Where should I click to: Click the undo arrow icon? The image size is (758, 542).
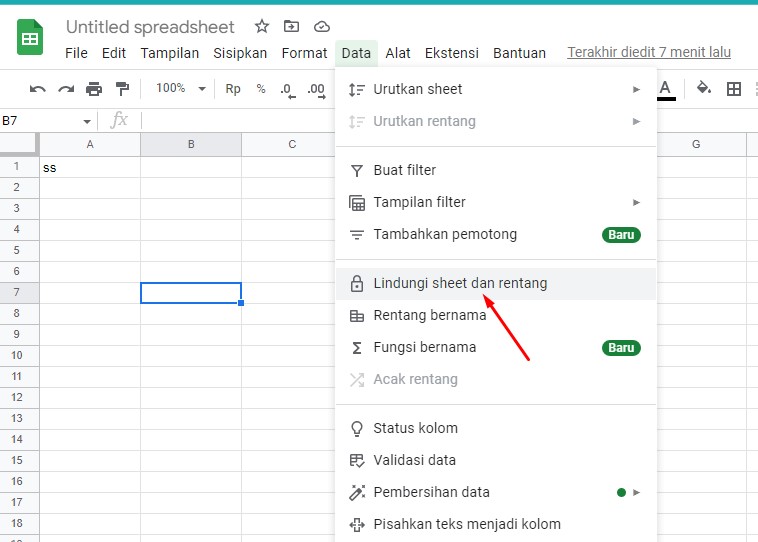[x=38, y=89]
